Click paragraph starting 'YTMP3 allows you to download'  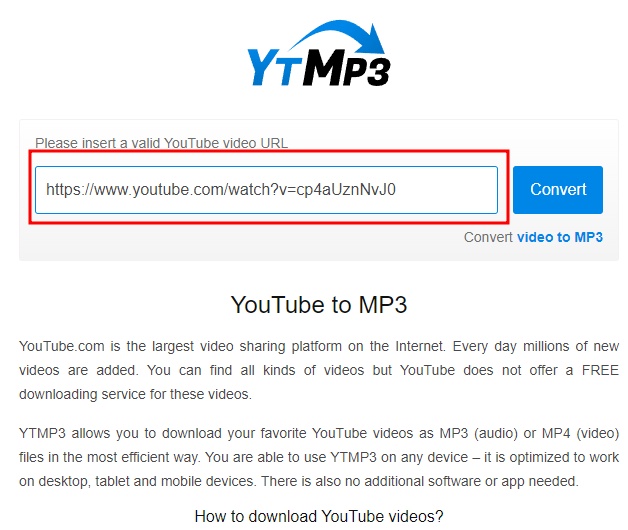[x=319, y=457]
